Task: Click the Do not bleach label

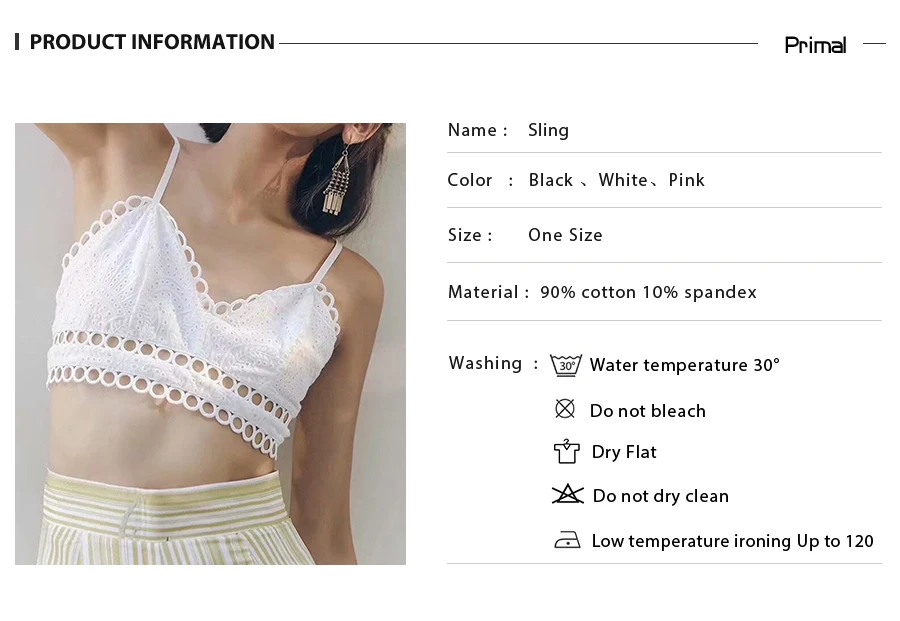Action: point(648,411)
